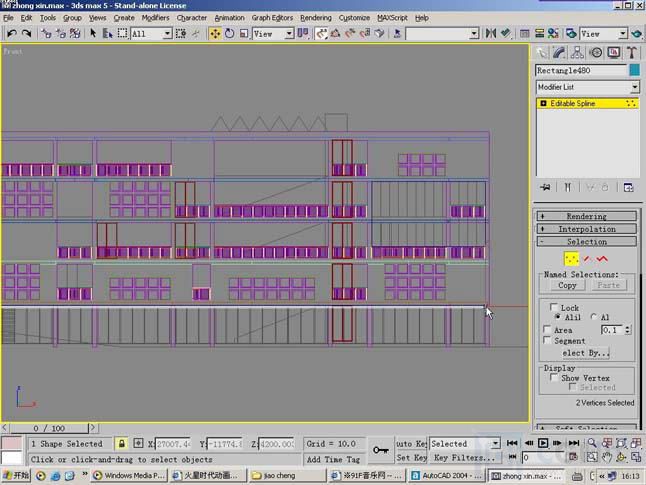This screenshot has width=646, height=485.
Task: Click the Select By button
Action: (586, 353)
